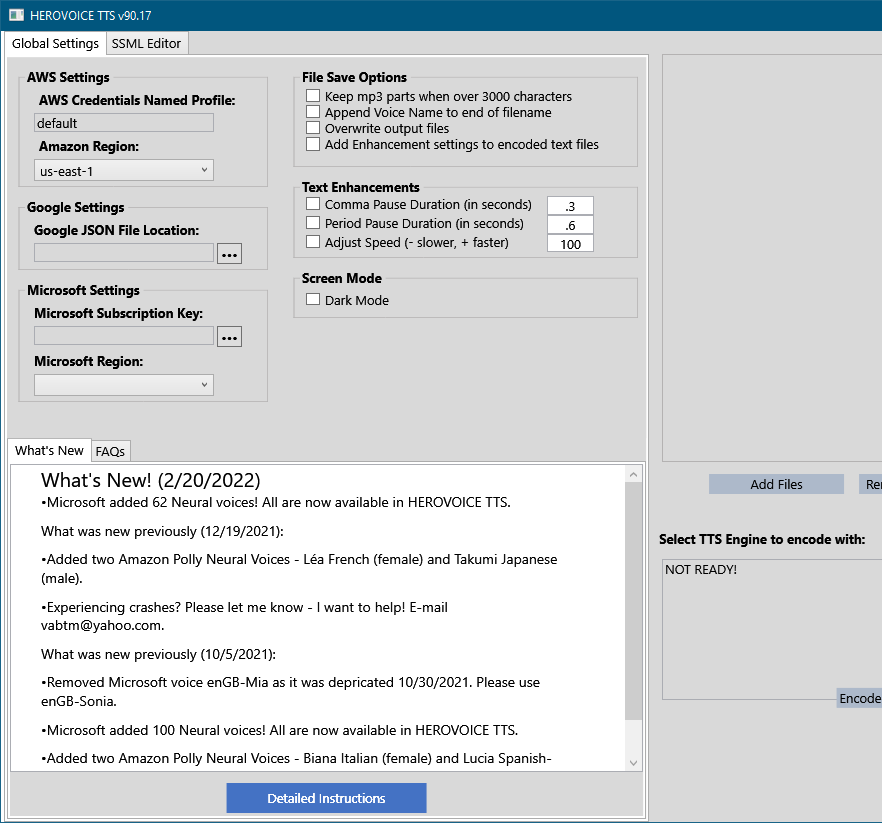Click the Google JSON File Location field
This screenshot has width=882, height=823.
click(124, 253)
